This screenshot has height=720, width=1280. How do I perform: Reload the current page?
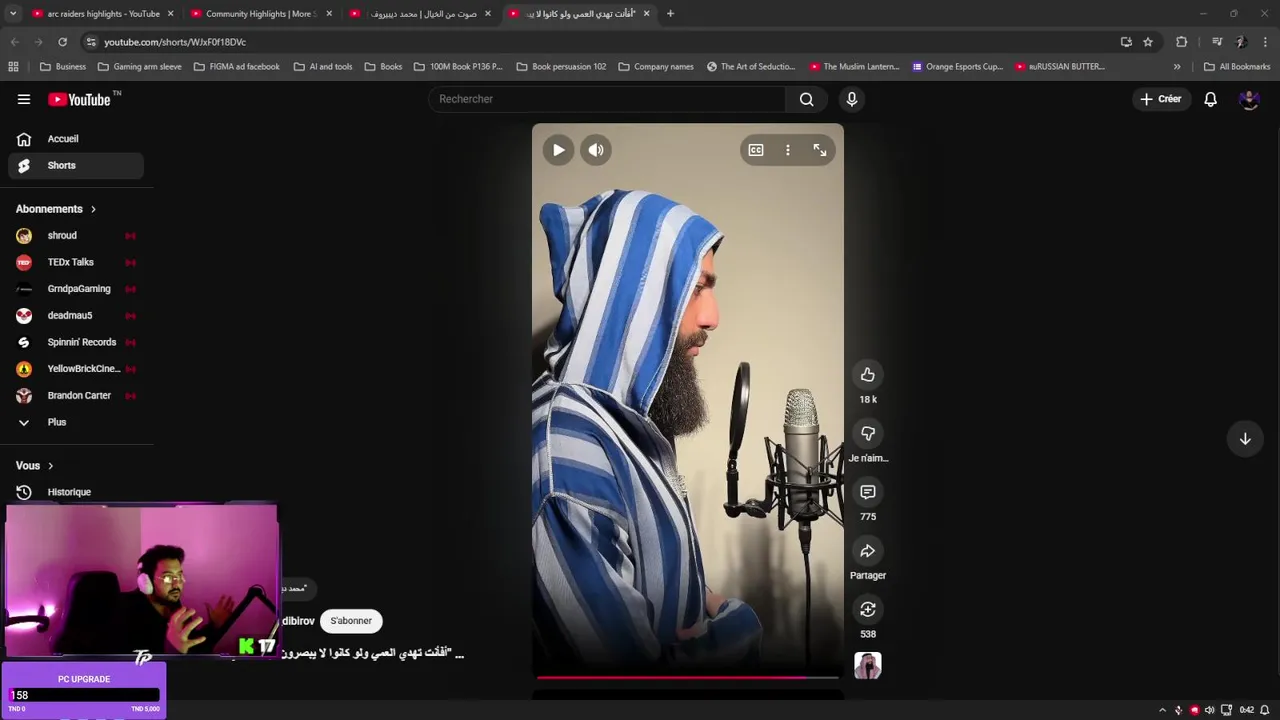tap(62, 42)
